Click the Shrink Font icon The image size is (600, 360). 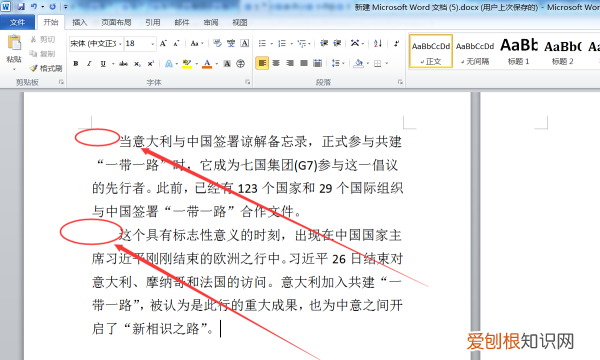(176, 43)
